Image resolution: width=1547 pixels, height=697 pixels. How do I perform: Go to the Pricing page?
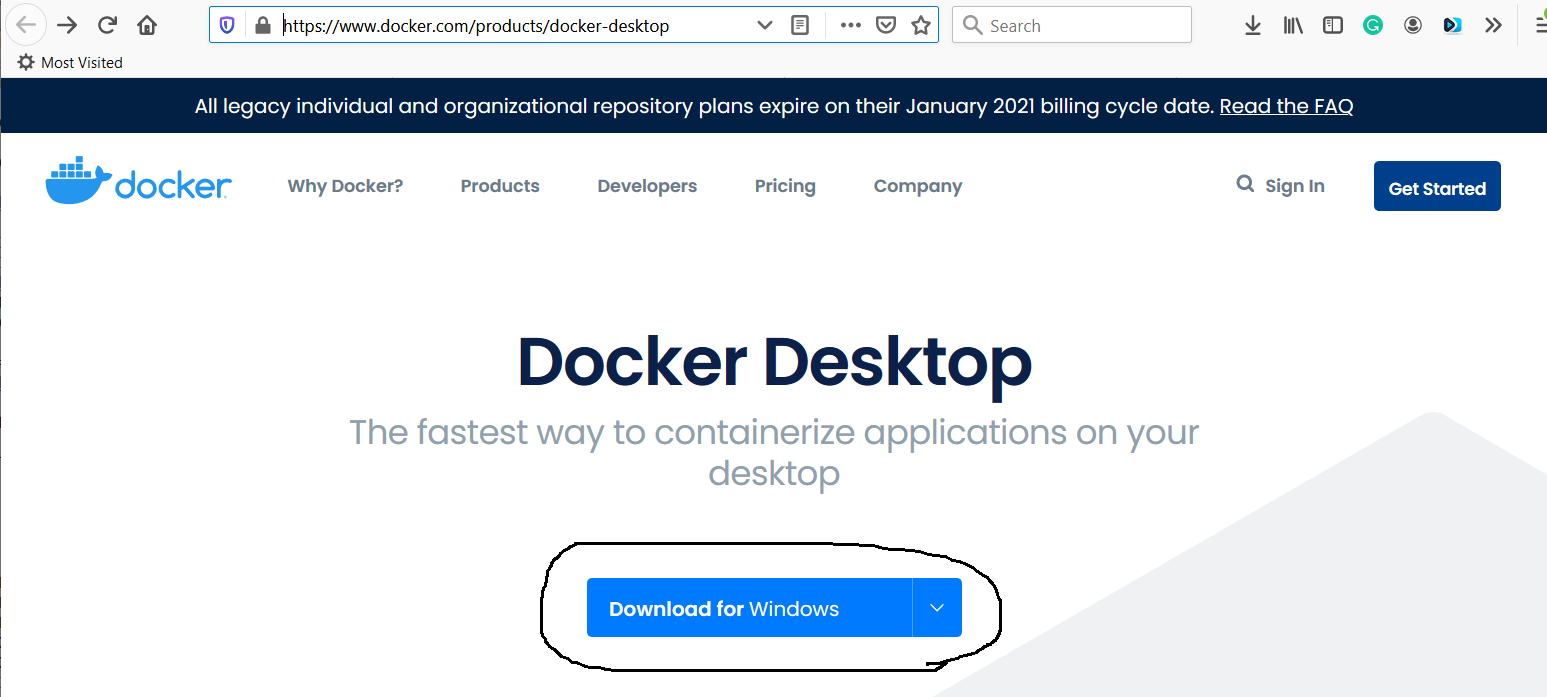[x=785, y=186]
